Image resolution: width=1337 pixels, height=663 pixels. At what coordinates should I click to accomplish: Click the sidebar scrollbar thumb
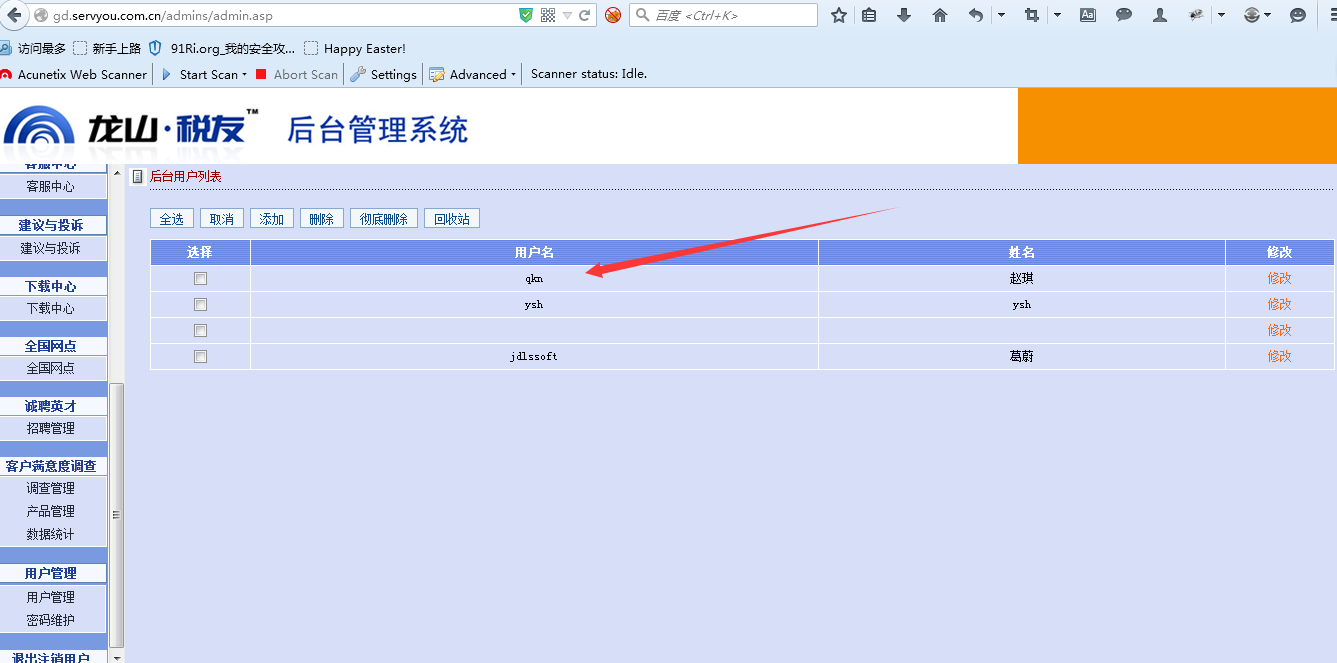click(x=117, y=514)
